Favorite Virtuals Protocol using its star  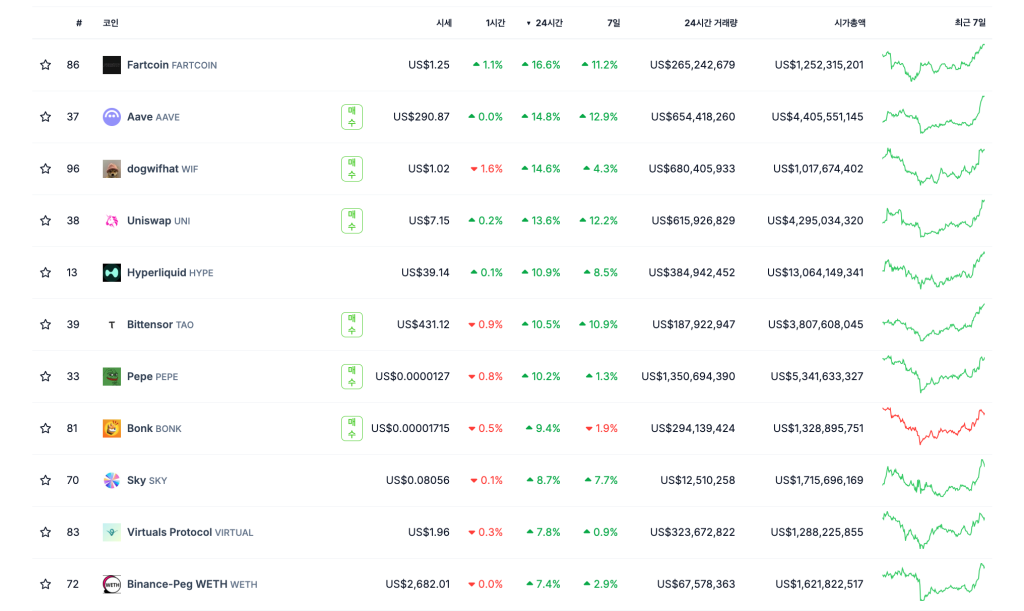coord(45,532)
